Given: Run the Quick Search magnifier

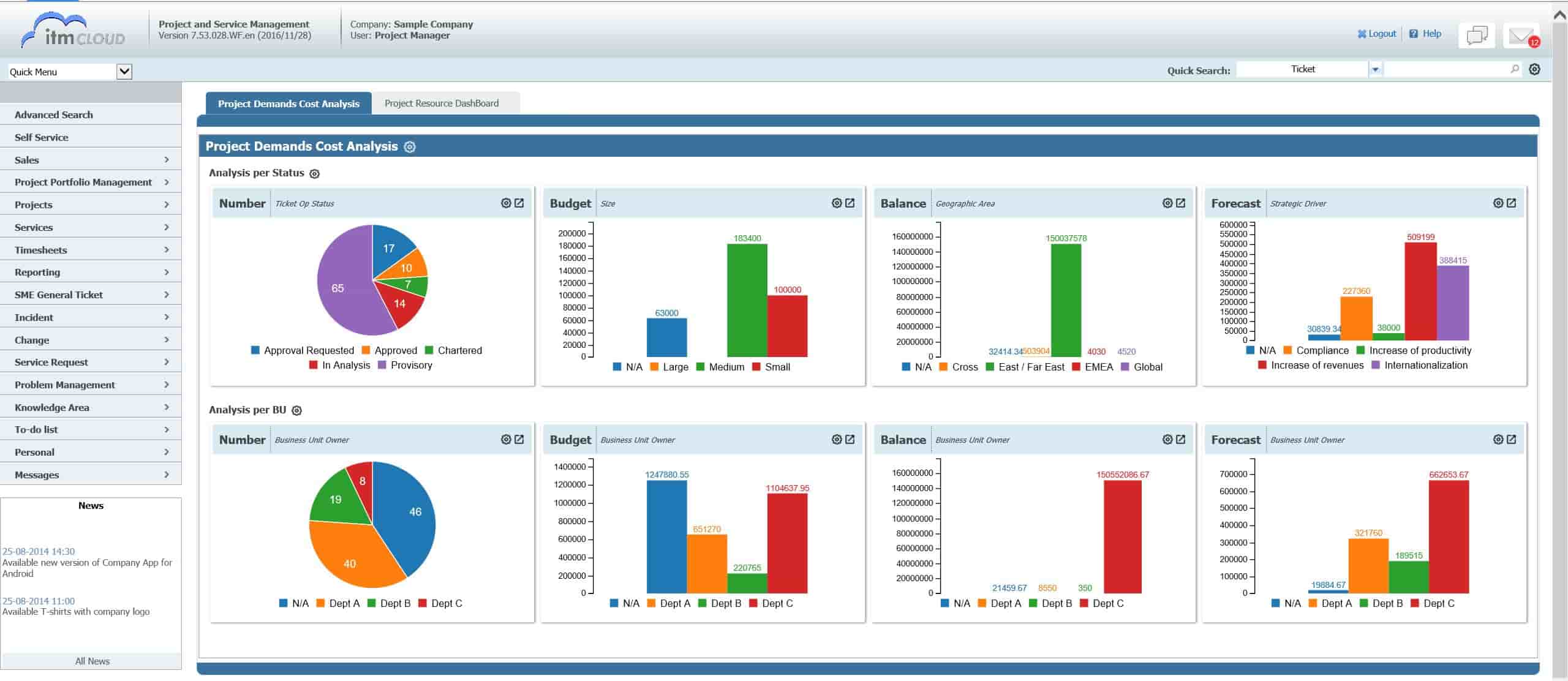Looking at the screenshot, I should click(1515, 69).
